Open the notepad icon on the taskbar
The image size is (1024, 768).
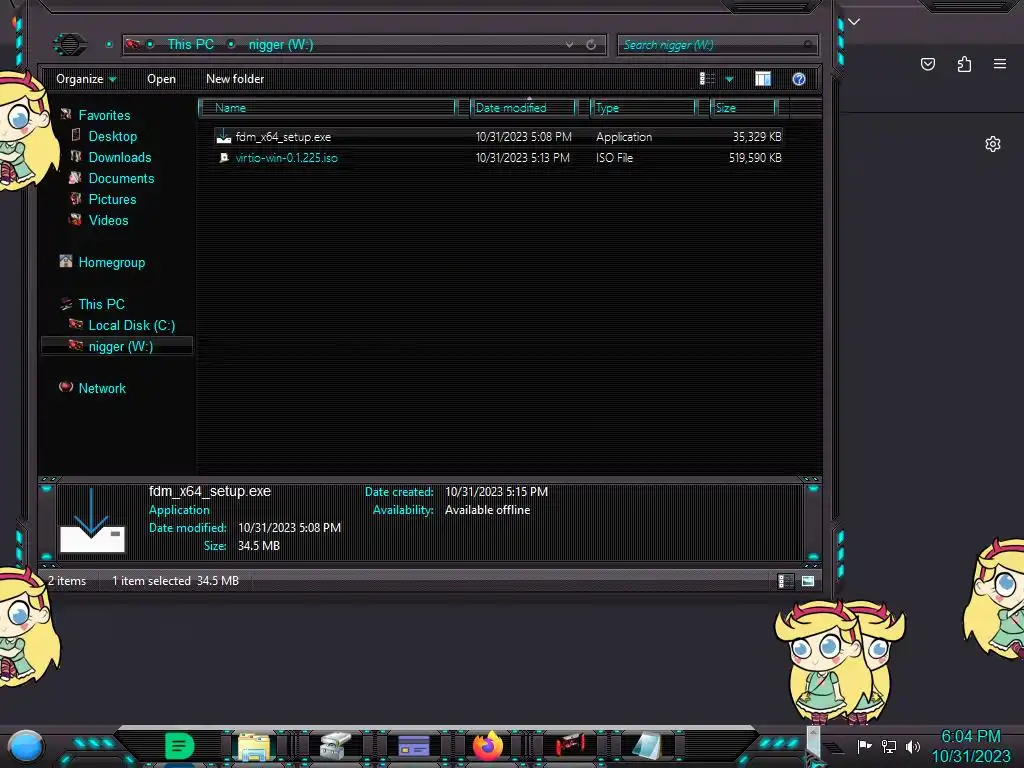click(647, 746)
